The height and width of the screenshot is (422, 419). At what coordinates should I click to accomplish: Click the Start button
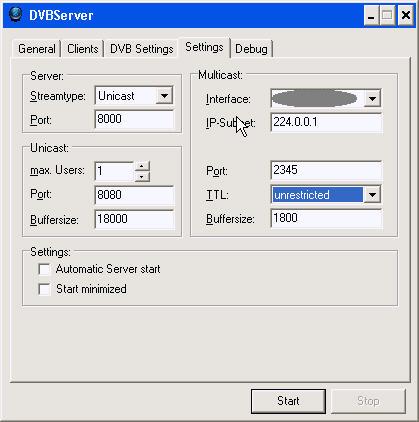[288, 401]
